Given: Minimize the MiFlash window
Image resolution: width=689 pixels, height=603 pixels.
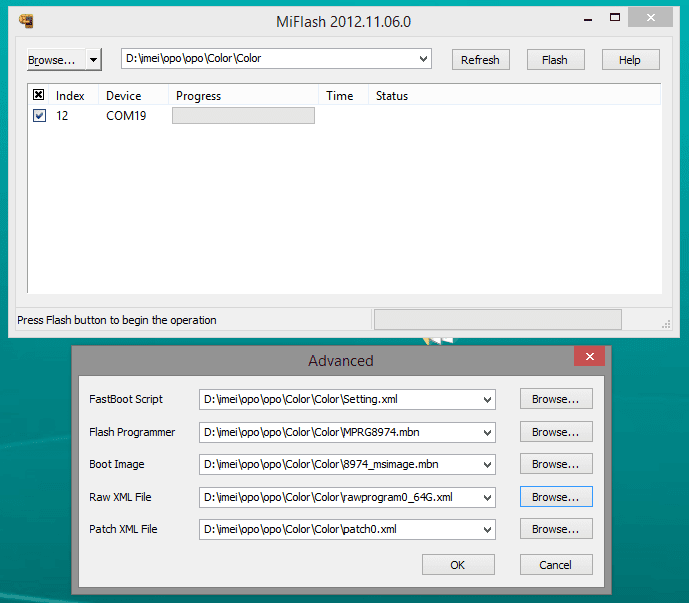Looking at the screenshot, I should (x=588, y=18).
